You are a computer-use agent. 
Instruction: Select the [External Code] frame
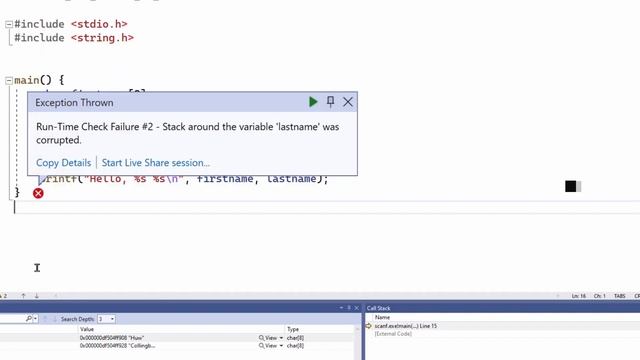(393, 334)
